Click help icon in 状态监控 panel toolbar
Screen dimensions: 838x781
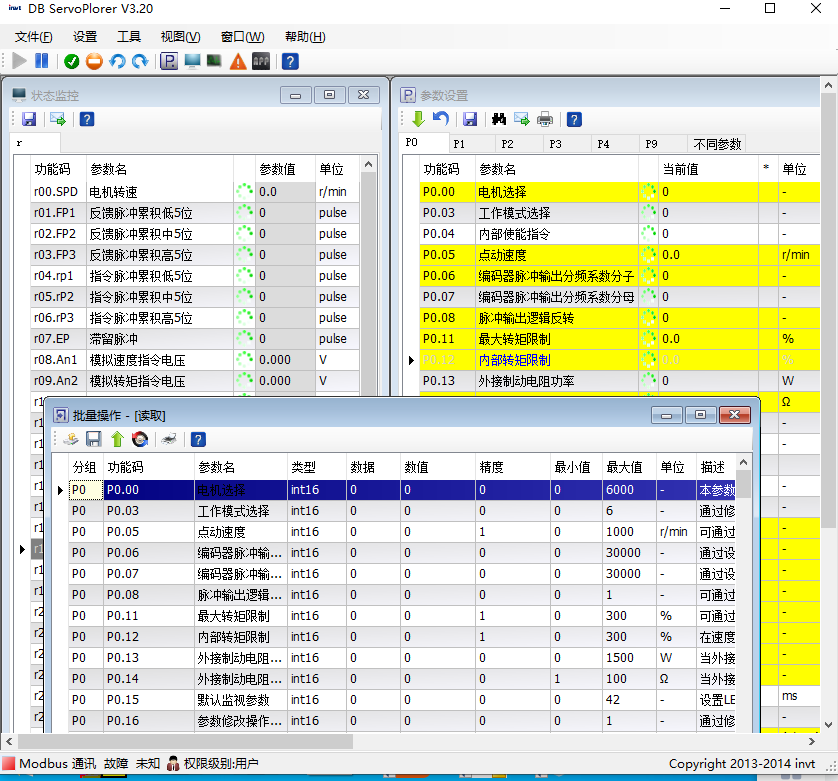[87, 119]
